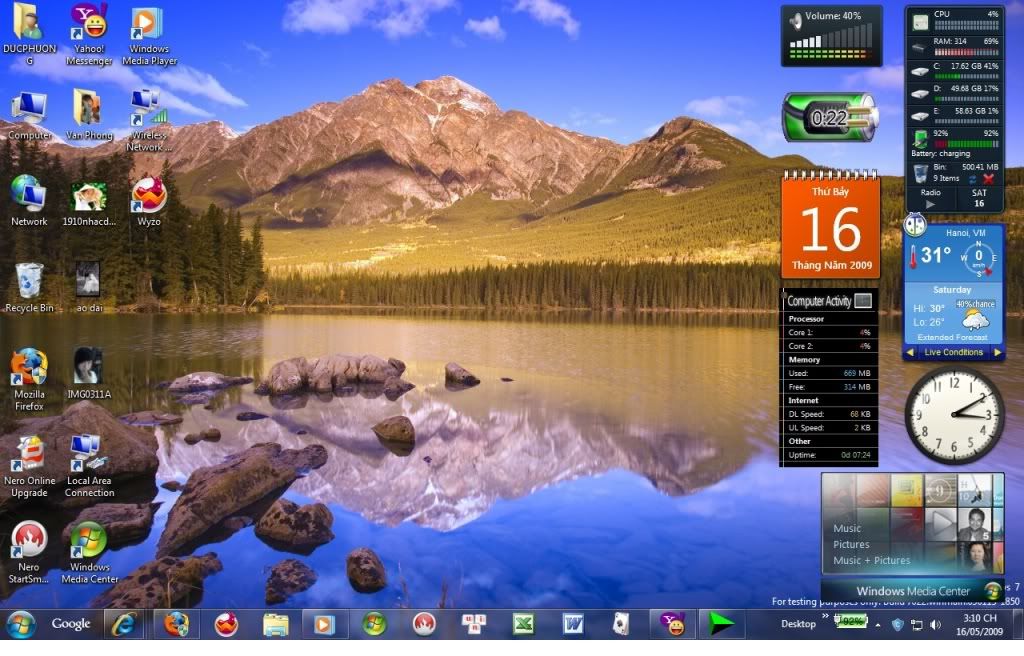
Task: Open the calendar gadget showing 16
Action: point(831,225)
